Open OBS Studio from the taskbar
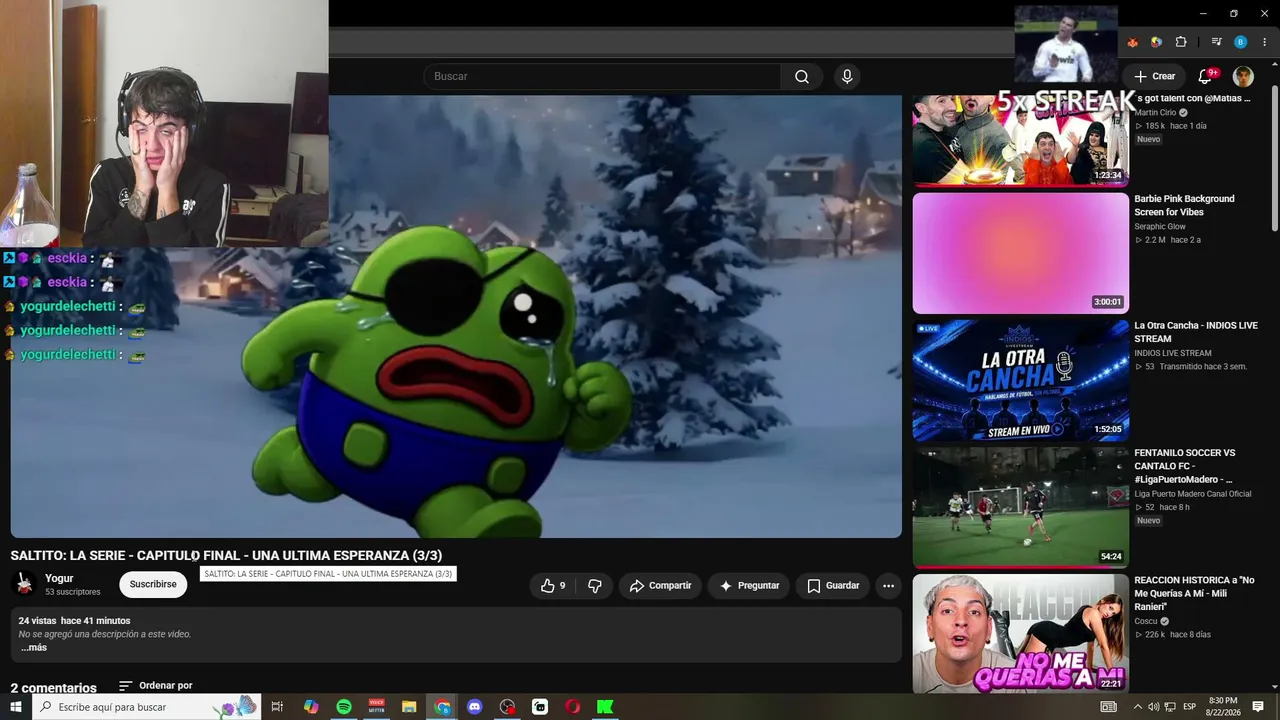 click(x=508, y=707)
